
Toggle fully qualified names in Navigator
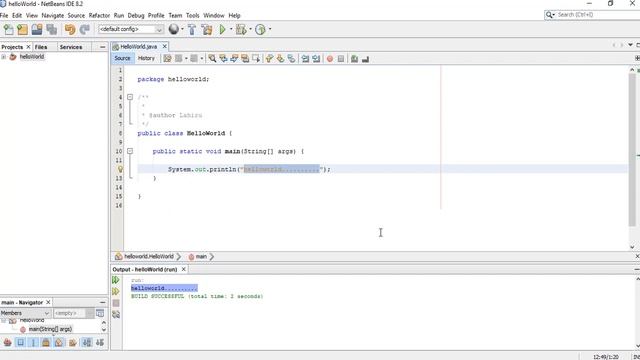coord(73,342)
